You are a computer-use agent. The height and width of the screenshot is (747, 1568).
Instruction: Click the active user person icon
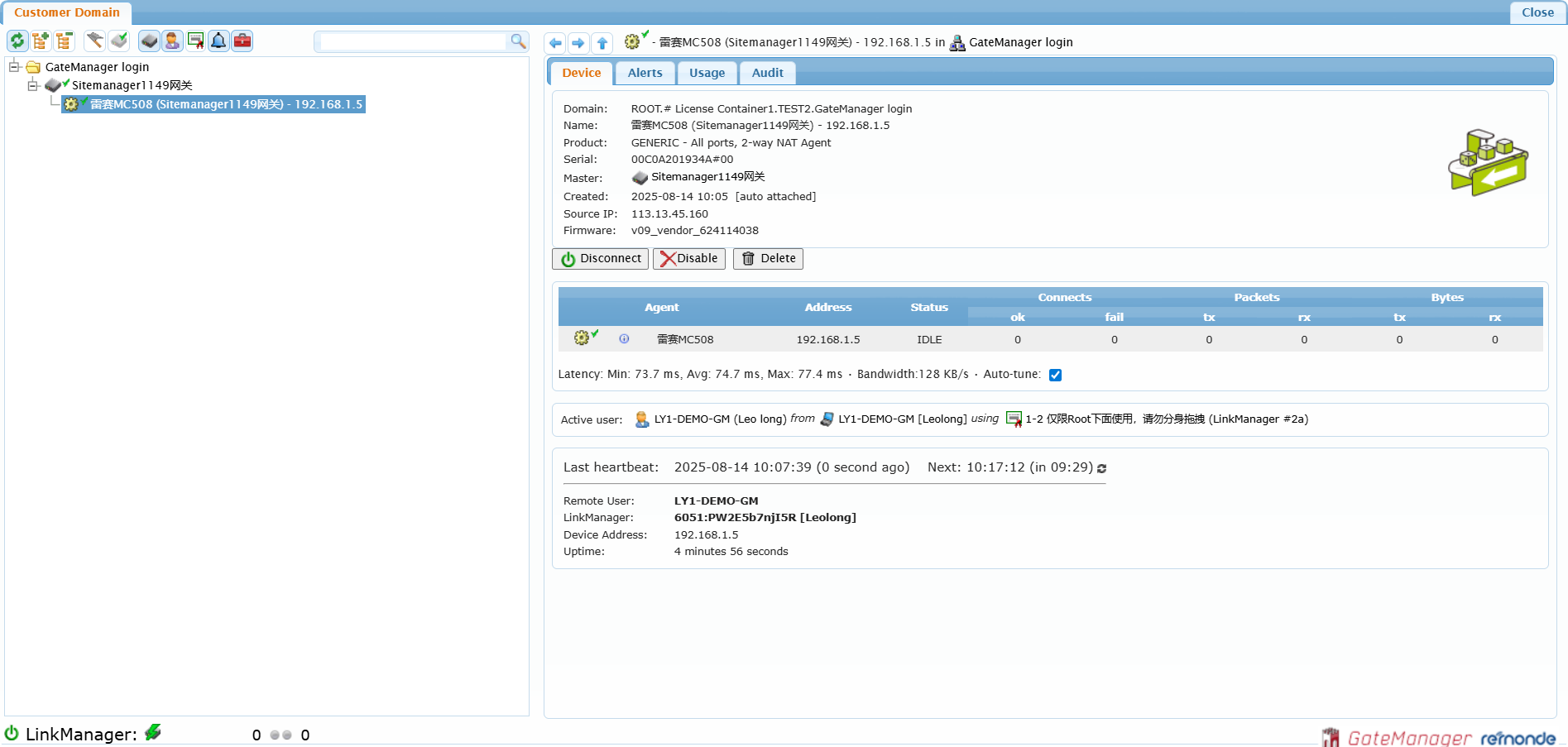pos(642,419)
